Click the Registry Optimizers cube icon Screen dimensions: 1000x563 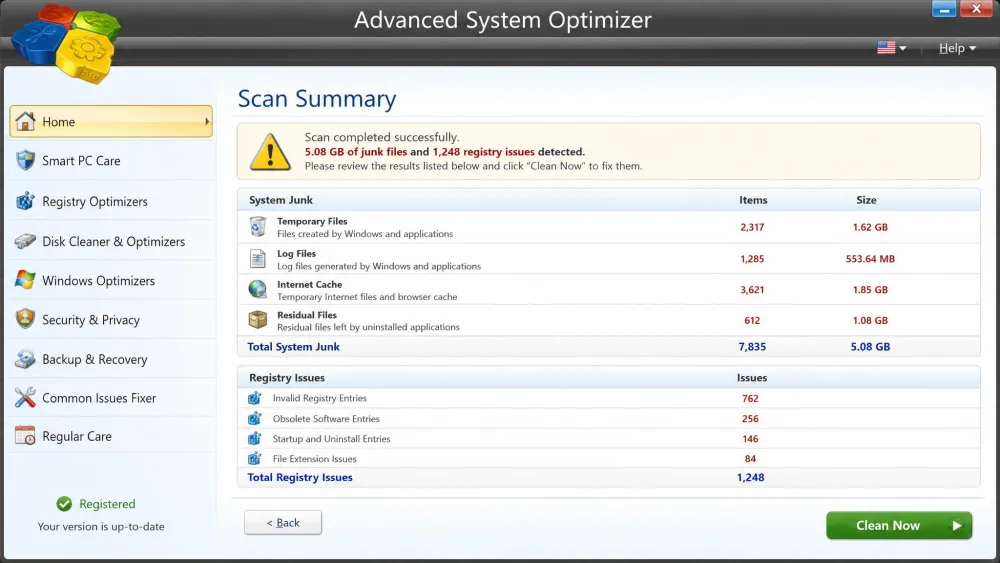[x=26, y=201]
